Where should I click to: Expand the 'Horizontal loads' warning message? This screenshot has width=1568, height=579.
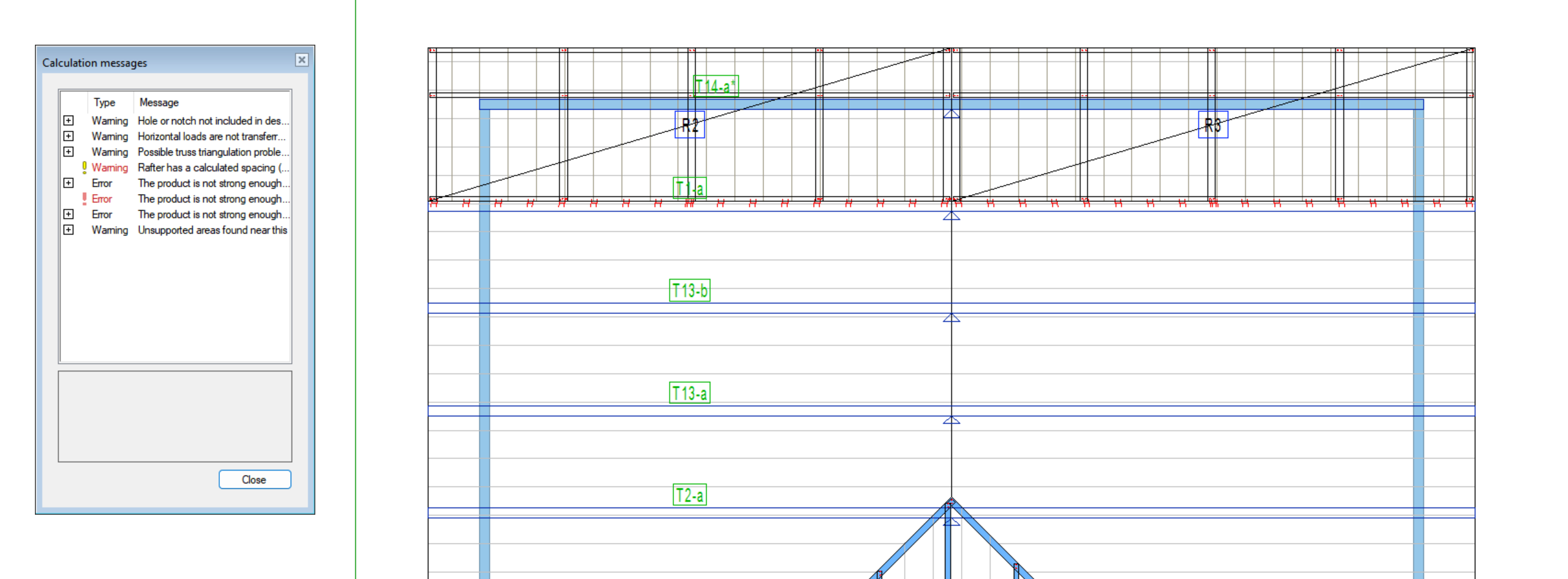(x=69, y=136)
